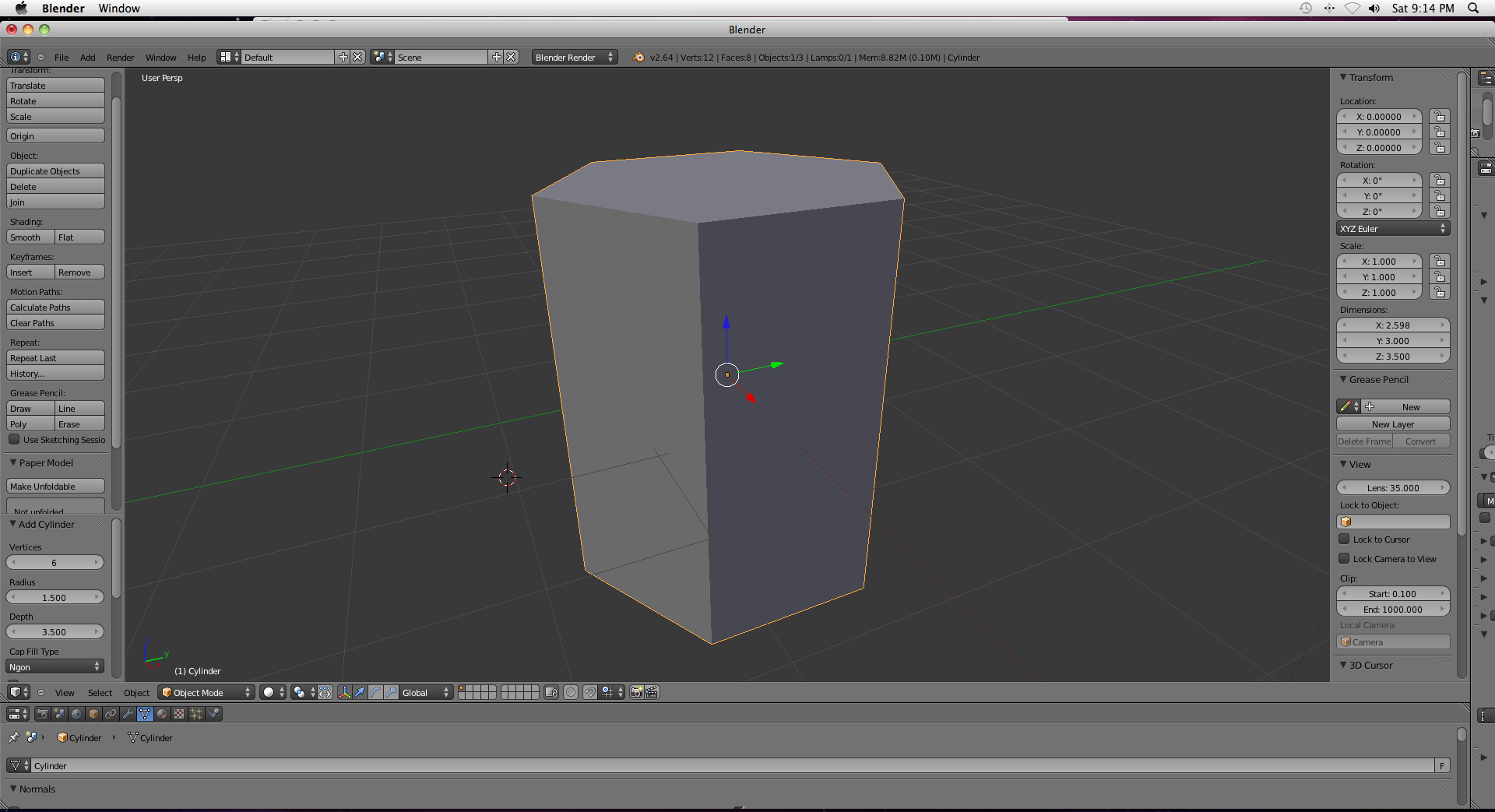
Task: Open the Render properties camera tab
Action: pos(43,714)
